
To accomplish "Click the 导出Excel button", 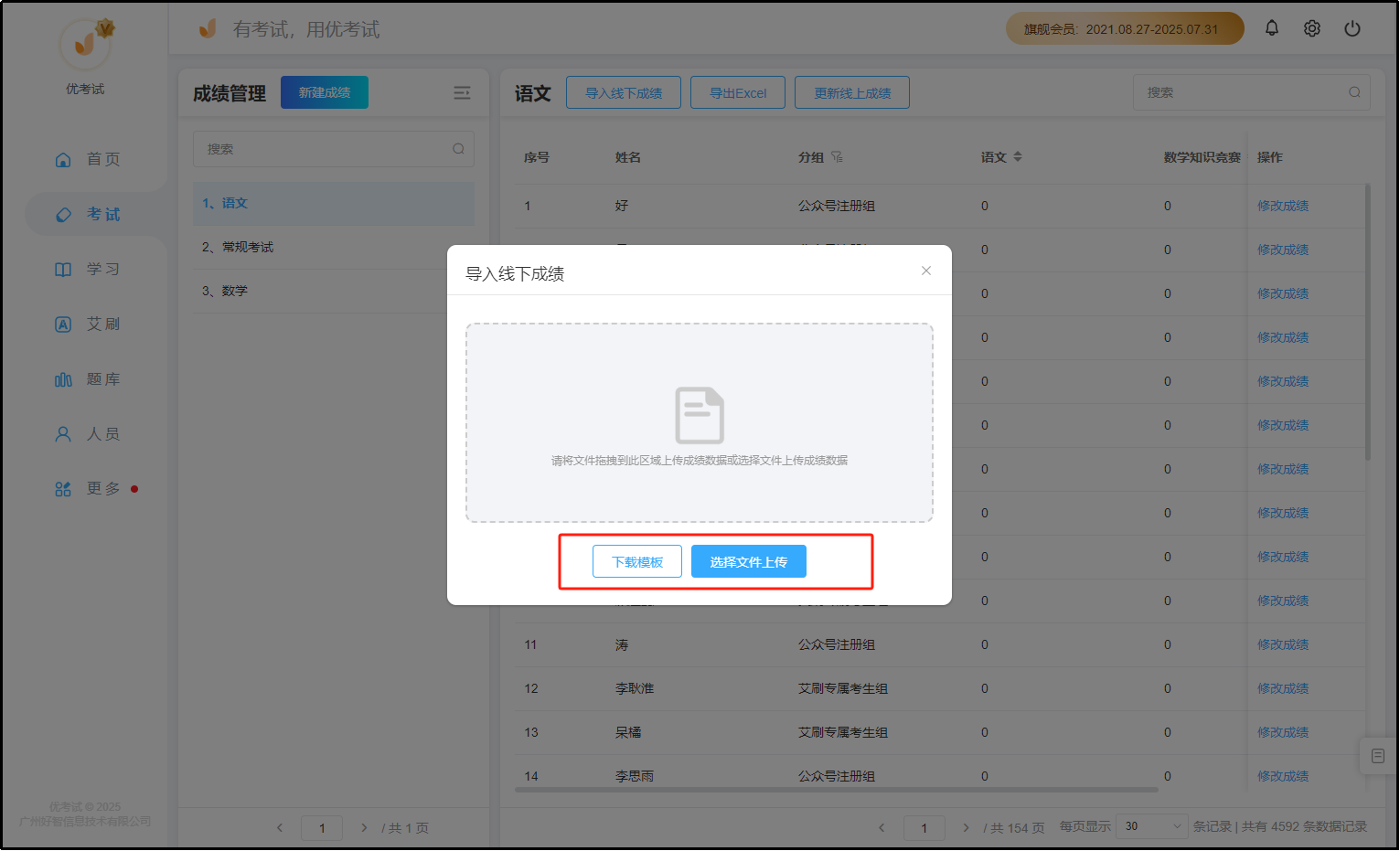I will click(x=738, y=92).
